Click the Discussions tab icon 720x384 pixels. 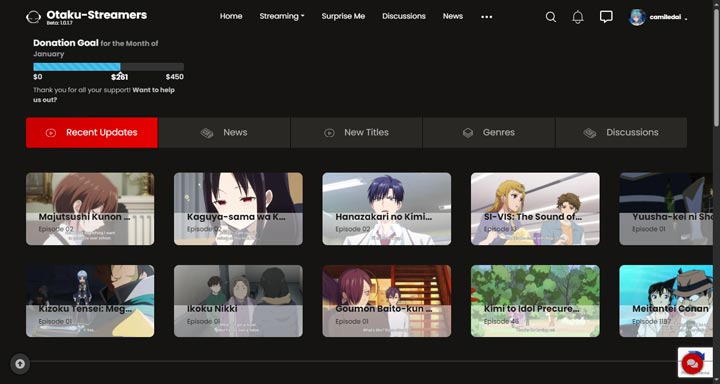[x=590, y=133]
